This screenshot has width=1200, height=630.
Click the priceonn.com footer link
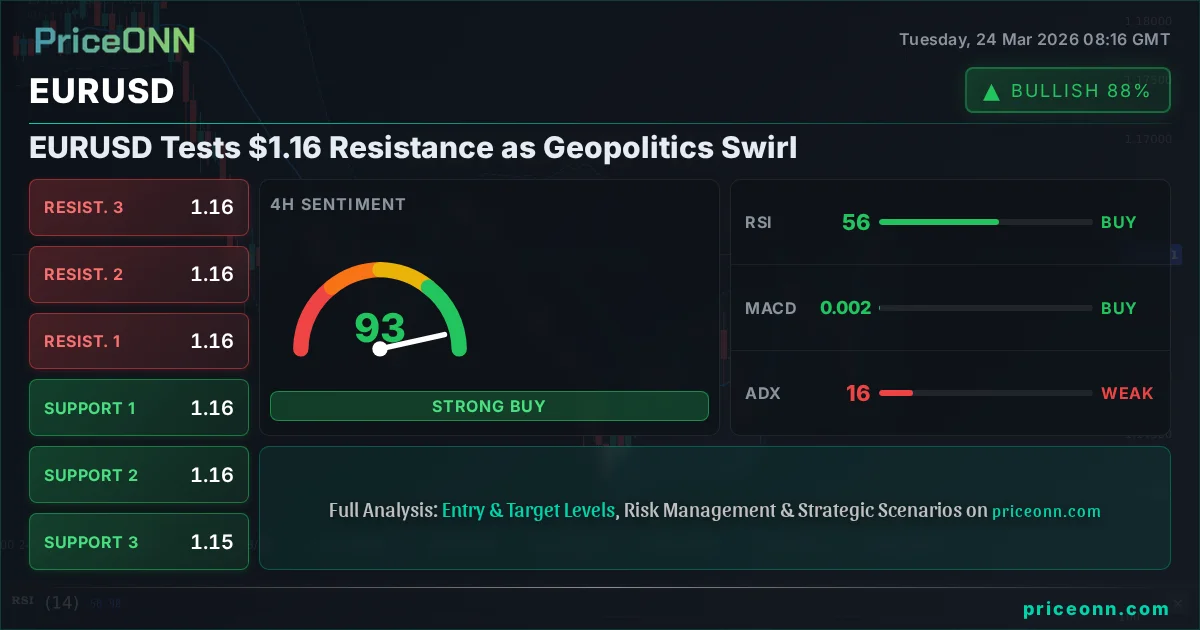point(1096,609)
